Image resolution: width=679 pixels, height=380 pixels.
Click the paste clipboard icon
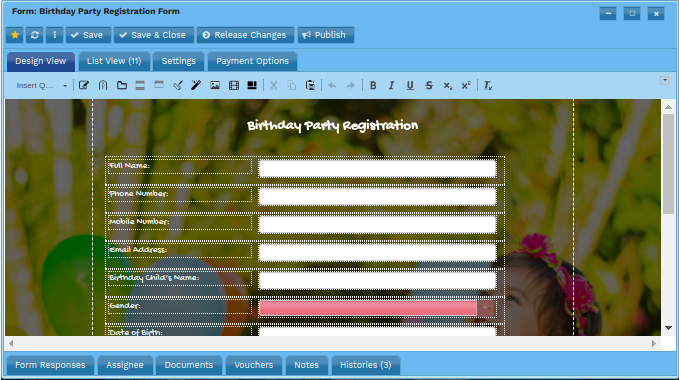point(310,86)
